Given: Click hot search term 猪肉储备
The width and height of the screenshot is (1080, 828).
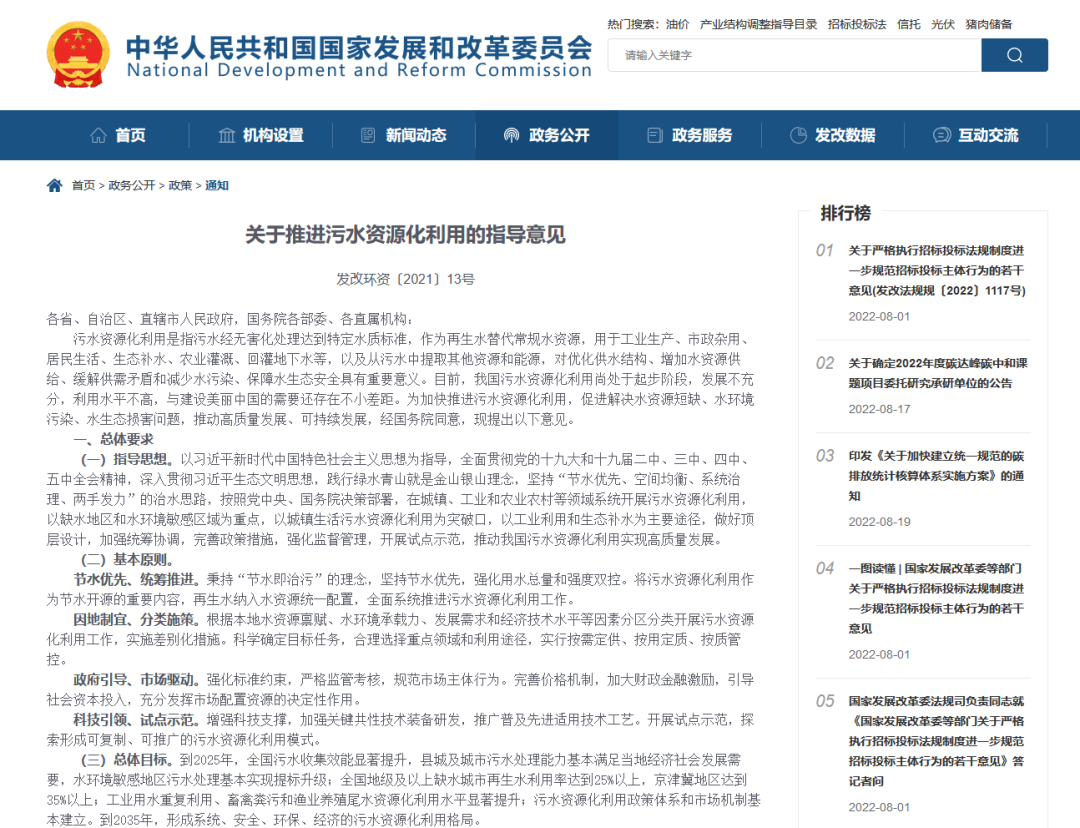Looking at the screenshot, I should [x=989, y=24].
